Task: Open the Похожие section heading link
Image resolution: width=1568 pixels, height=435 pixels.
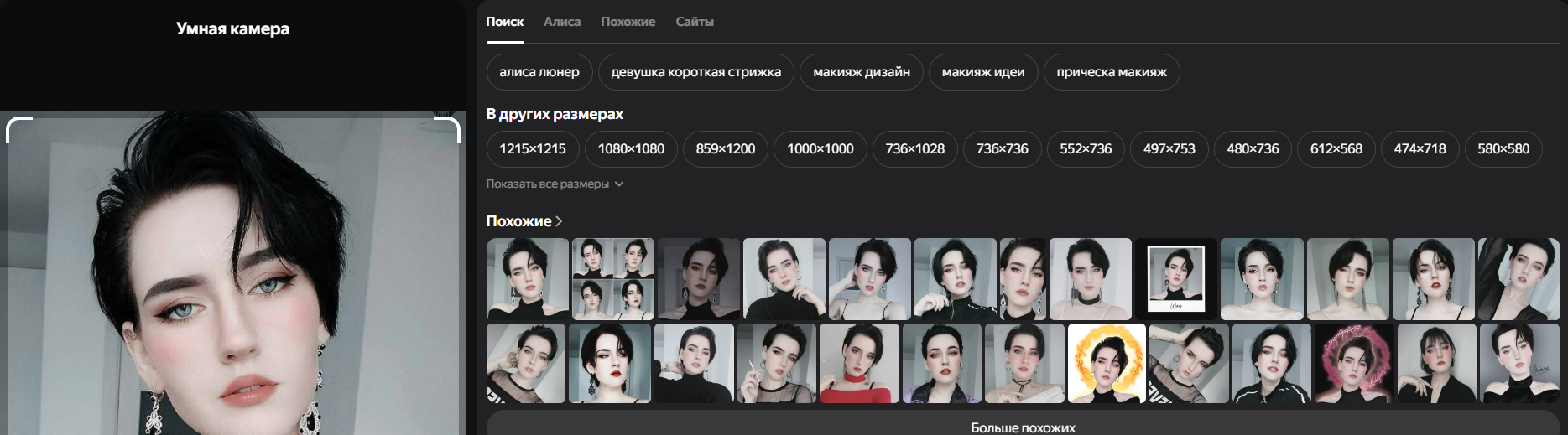Action: coord(524,221)
